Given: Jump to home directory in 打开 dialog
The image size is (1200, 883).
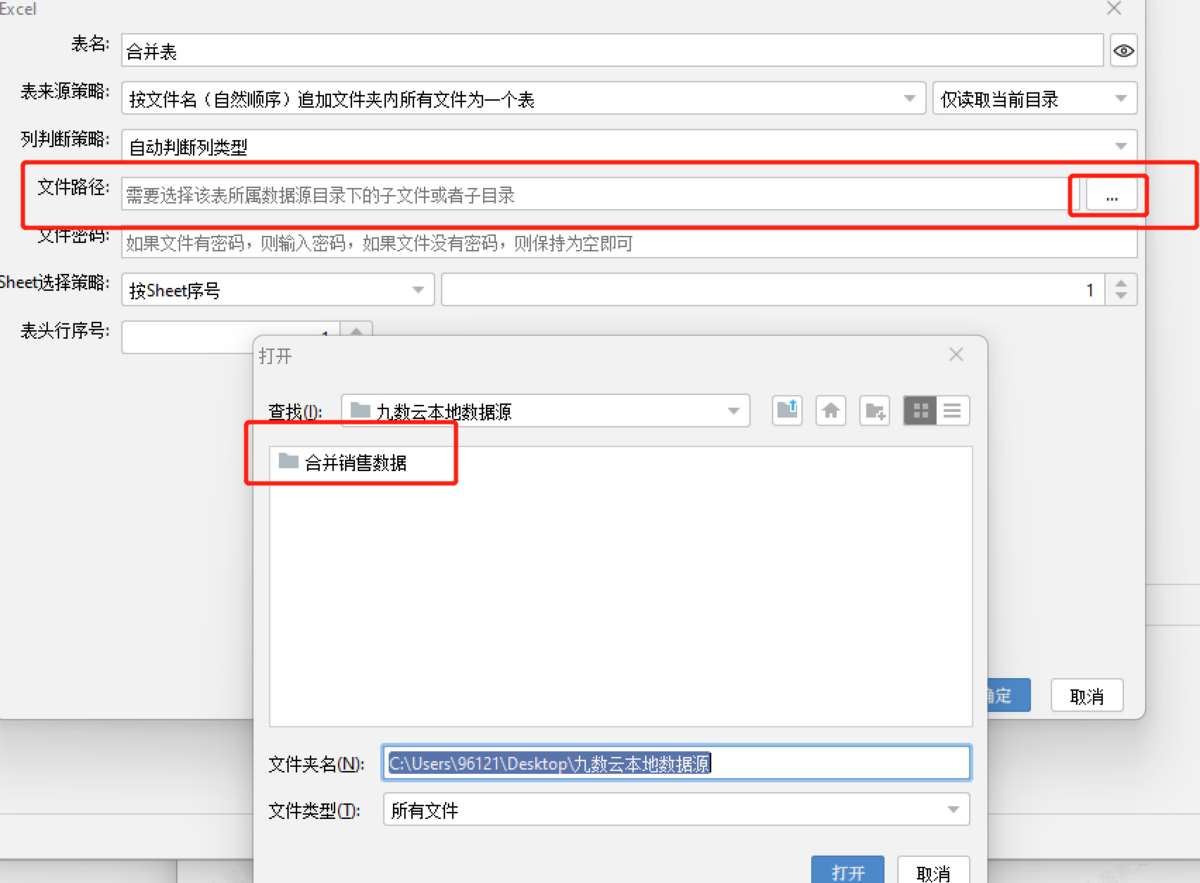Looking at the screenshot, I should (x=831, y=410).
